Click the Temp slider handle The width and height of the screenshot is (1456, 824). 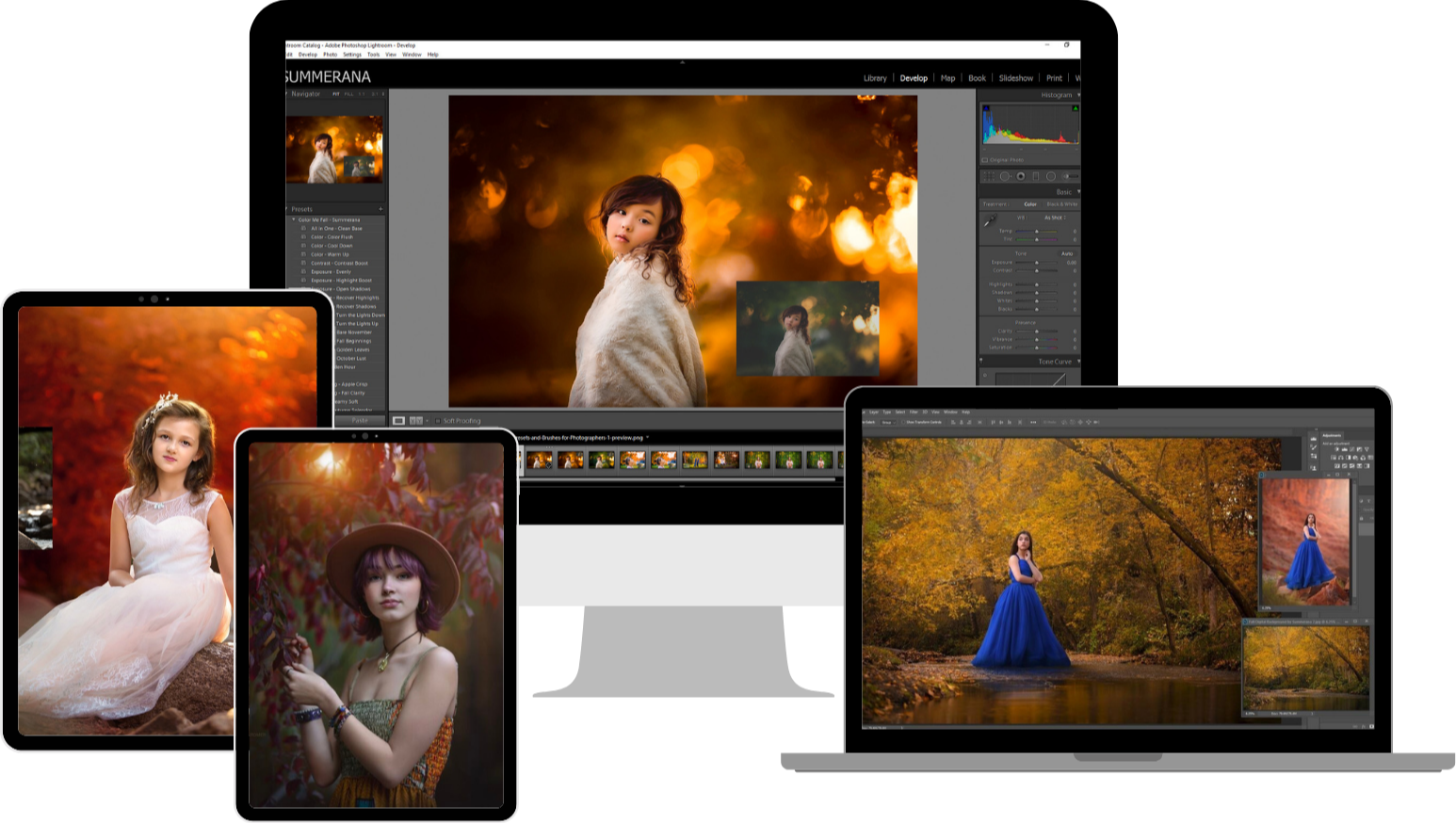(1037, 231)
